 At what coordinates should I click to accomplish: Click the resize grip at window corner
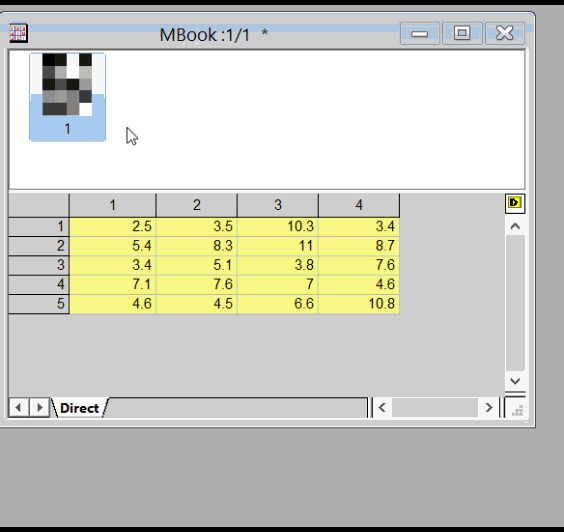click(x=517, y=409)
